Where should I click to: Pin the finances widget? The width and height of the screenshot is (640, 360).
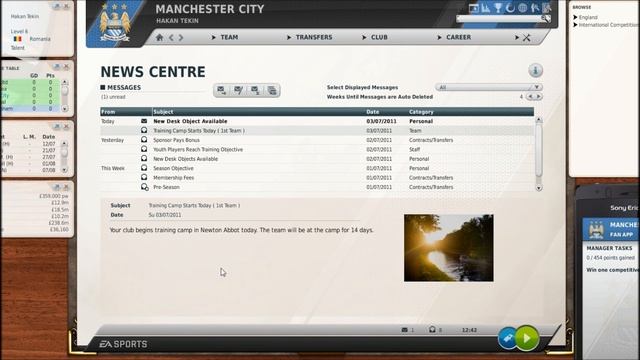57,187
